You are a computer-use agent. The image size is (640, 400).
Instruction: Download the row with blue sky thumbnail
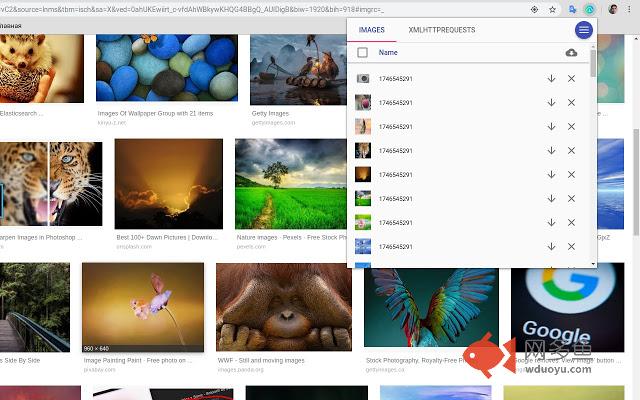pyautogui.click(x=551, y=247)
